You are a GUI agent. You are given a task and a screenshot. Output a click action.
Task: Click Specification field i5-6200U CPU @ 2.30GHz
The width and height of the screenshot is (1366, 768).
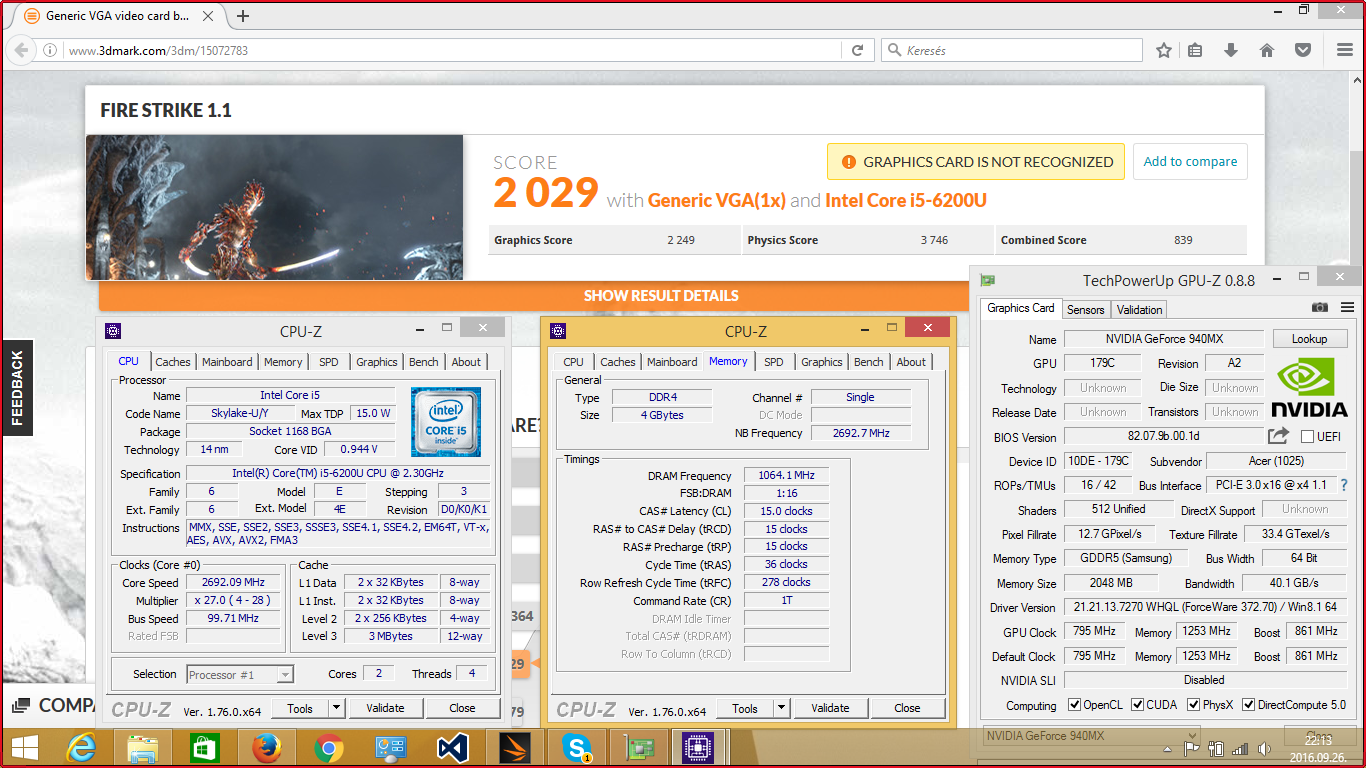pos(338,473)
